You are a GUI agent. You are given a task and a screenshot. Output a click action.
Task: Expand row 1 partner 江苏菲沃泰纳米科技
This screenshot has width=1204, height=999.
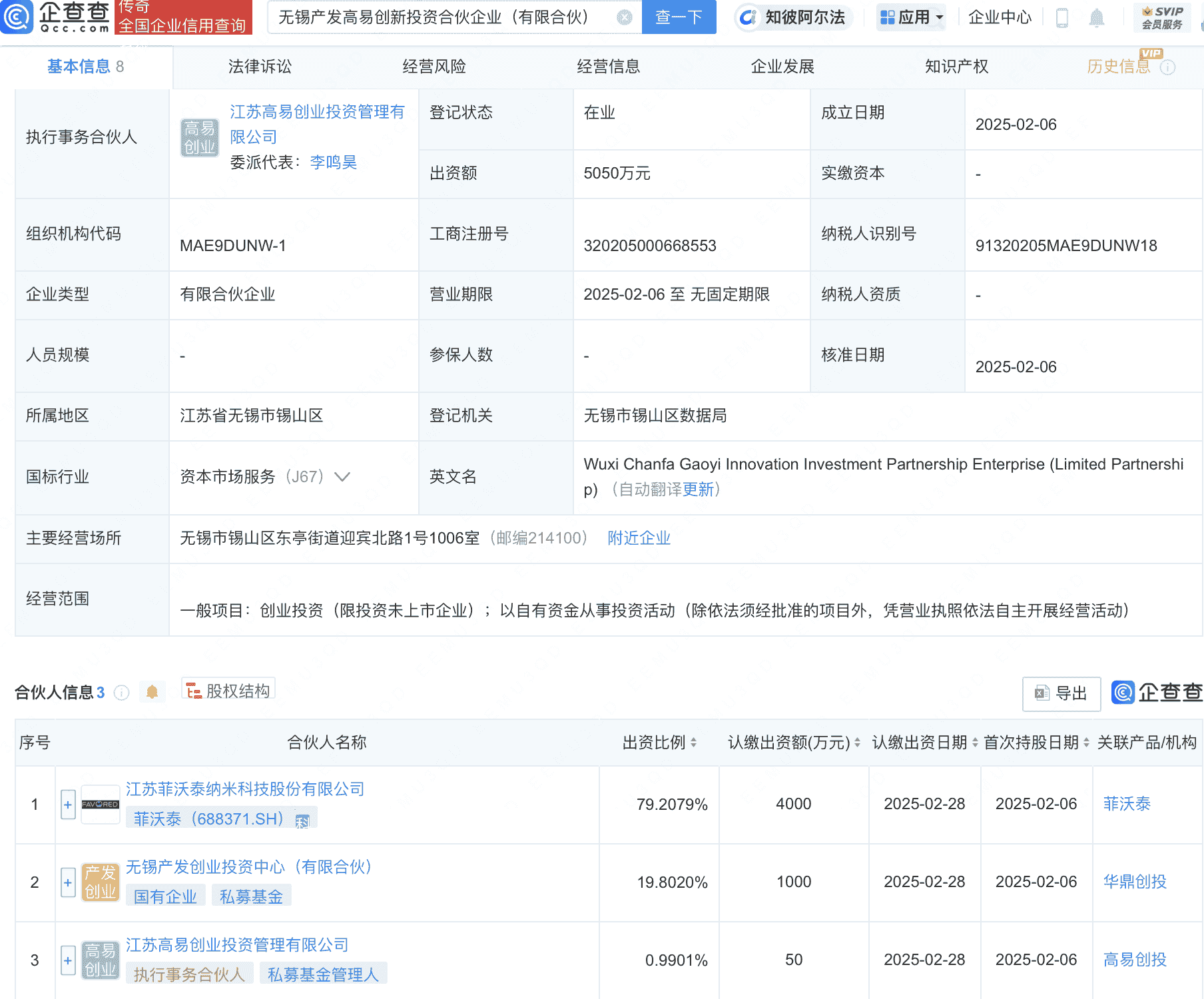[68, 805]
